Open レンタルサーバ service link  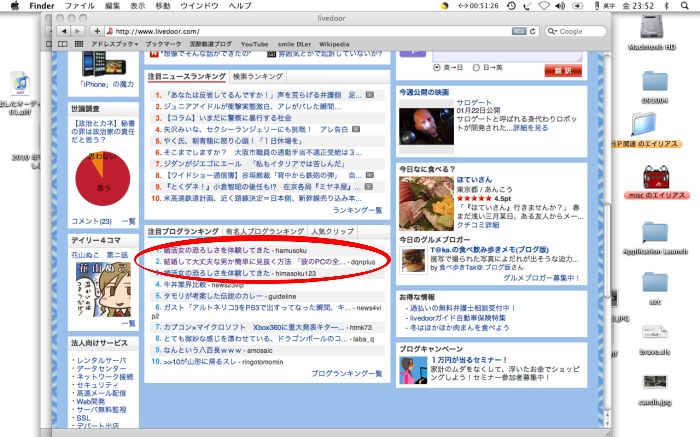coord(102,360)
